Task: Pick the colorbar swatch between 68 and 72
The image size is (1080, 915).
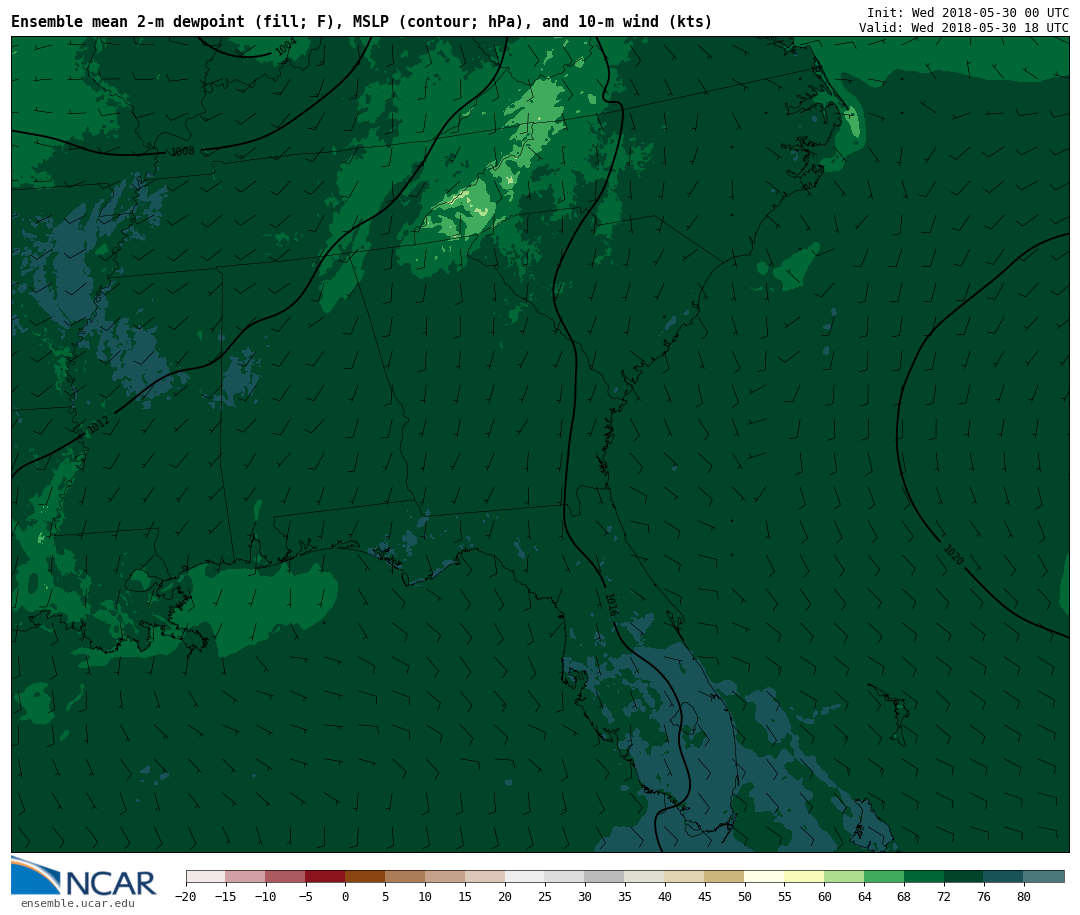Action: 924,876
